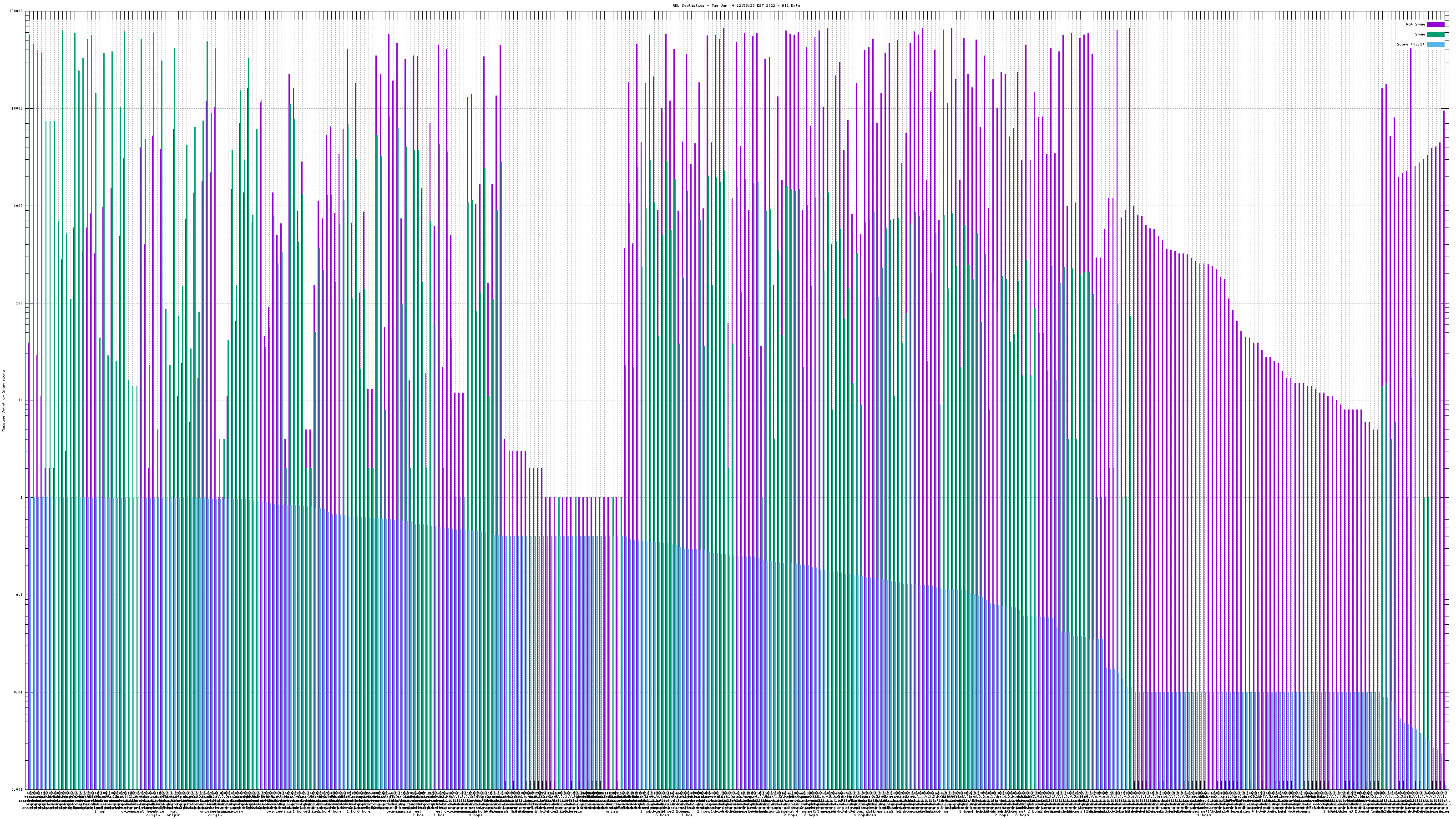This screenshot has height=819, width=1456.
Task: Click the 100000 y-axis tick label
Action: (16, 11)
